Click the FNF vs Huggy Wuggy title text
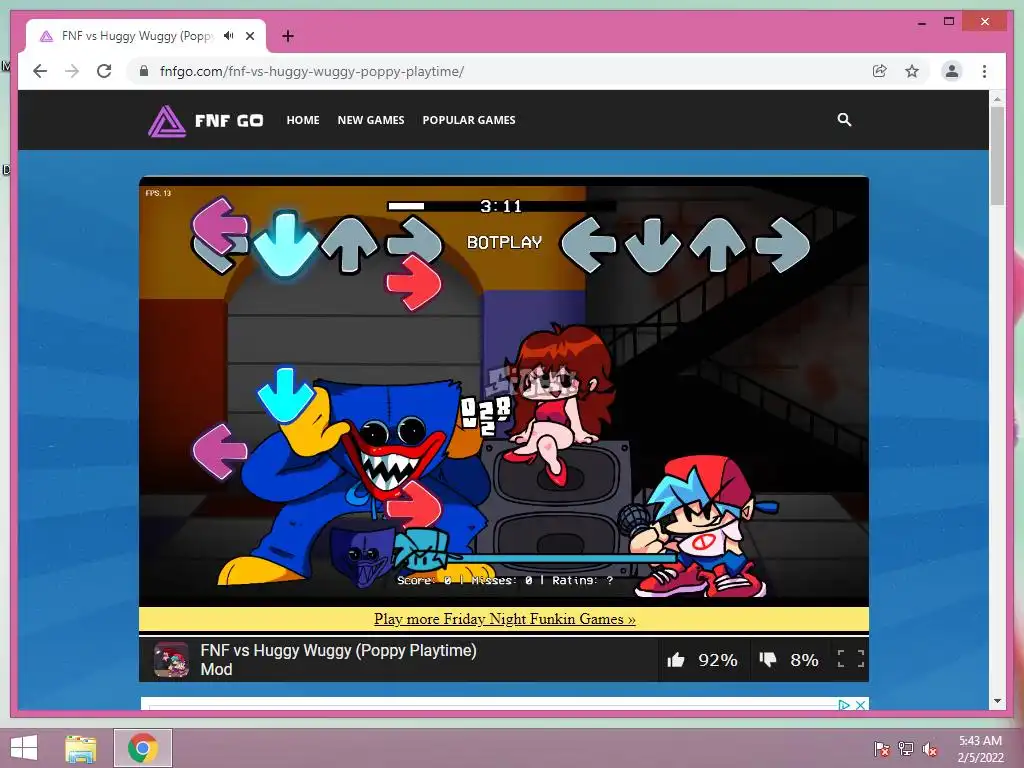This screenshot has height=768, width=1024. [338, 660]
